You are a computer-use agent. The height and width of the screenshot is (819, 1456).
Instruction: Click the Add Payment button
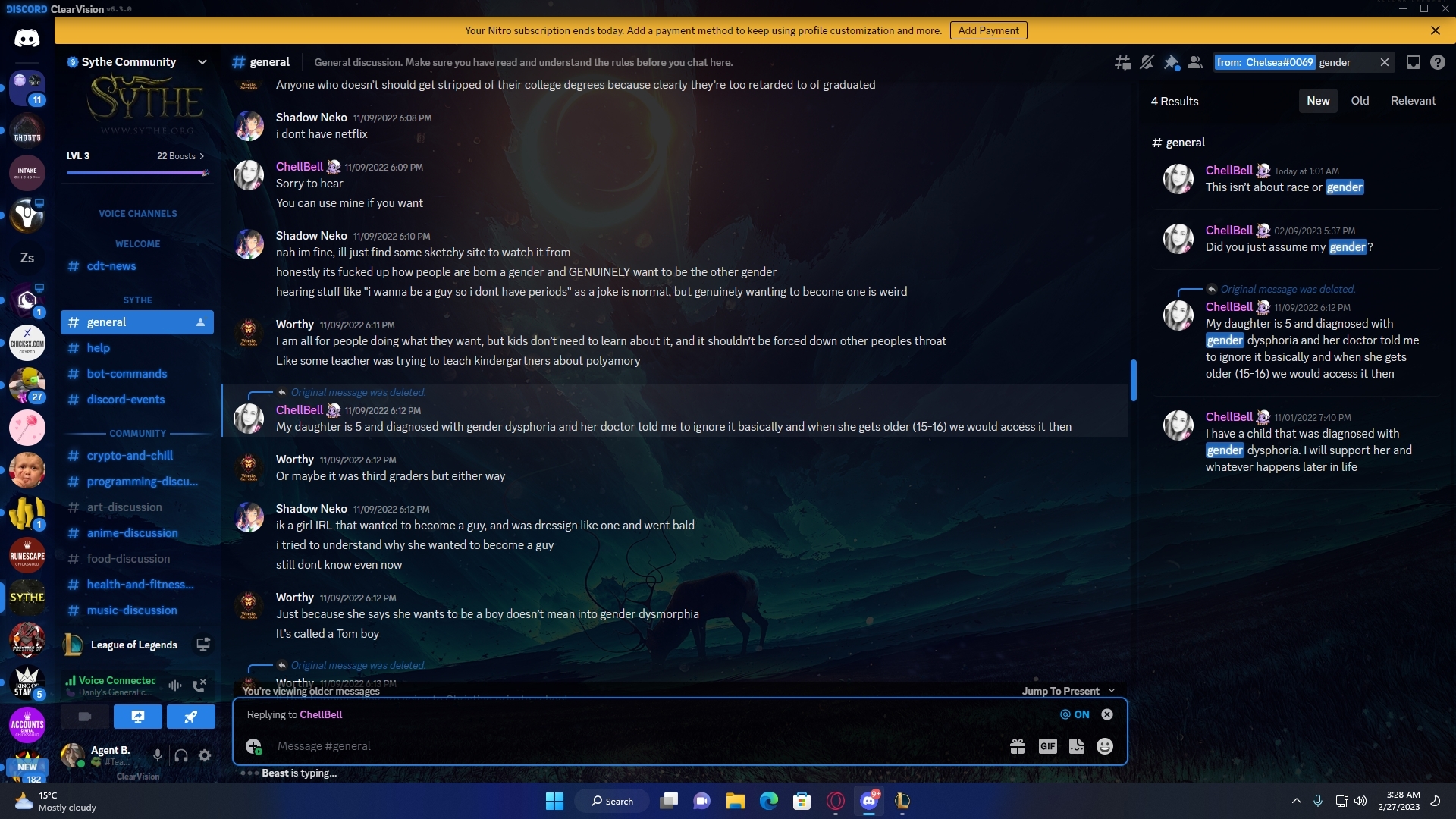pos(988,30)
